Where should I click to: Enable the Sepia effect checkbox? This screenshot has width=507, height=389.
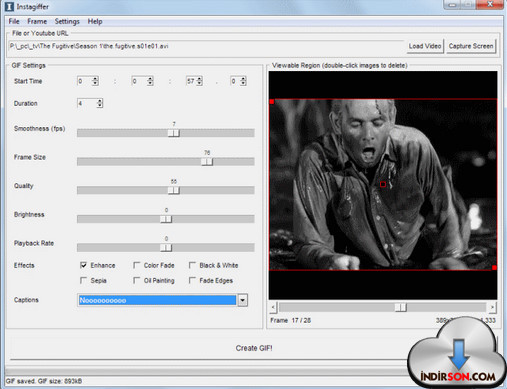84,280
